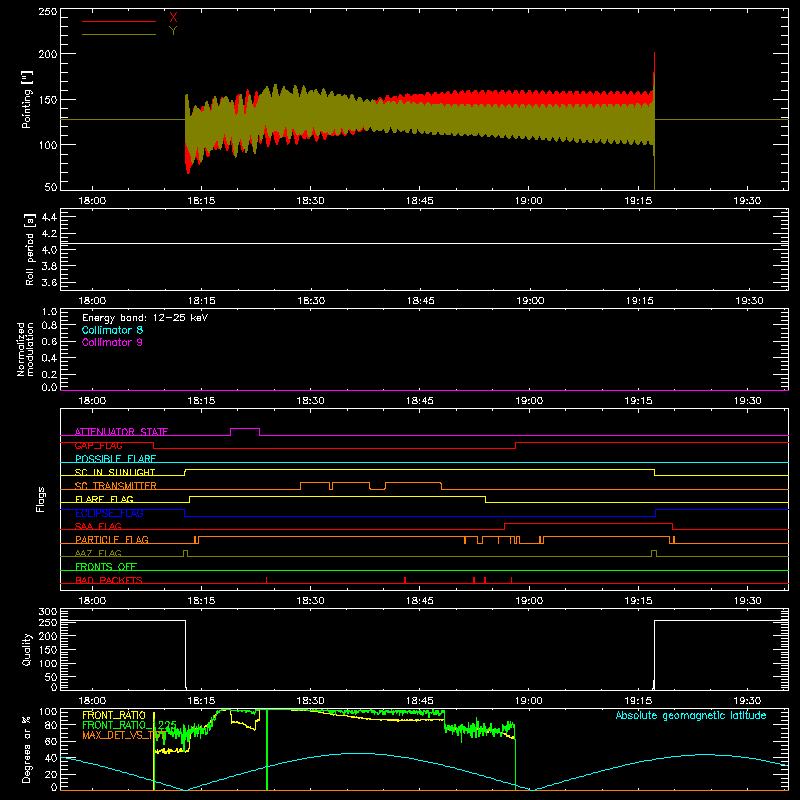This screenshot has height=800, width=800.
Task: Click the 200 tick label on Pointing axis
Action: pyautogui.click(x=47, y=54)
